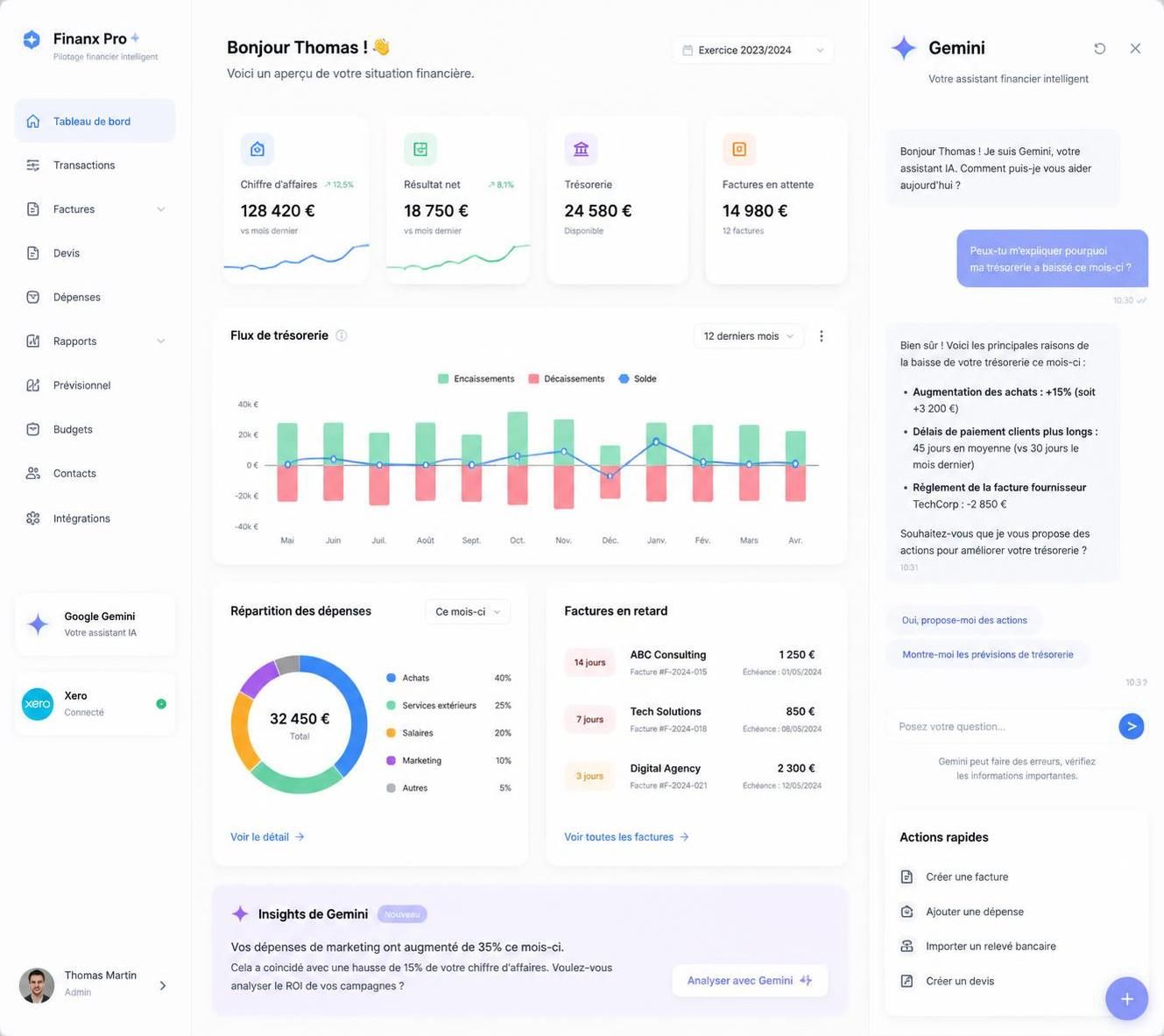Close the Gemini assistant panel
The height and width of the screenshot is (1036, 1164).
point(1135,48)
